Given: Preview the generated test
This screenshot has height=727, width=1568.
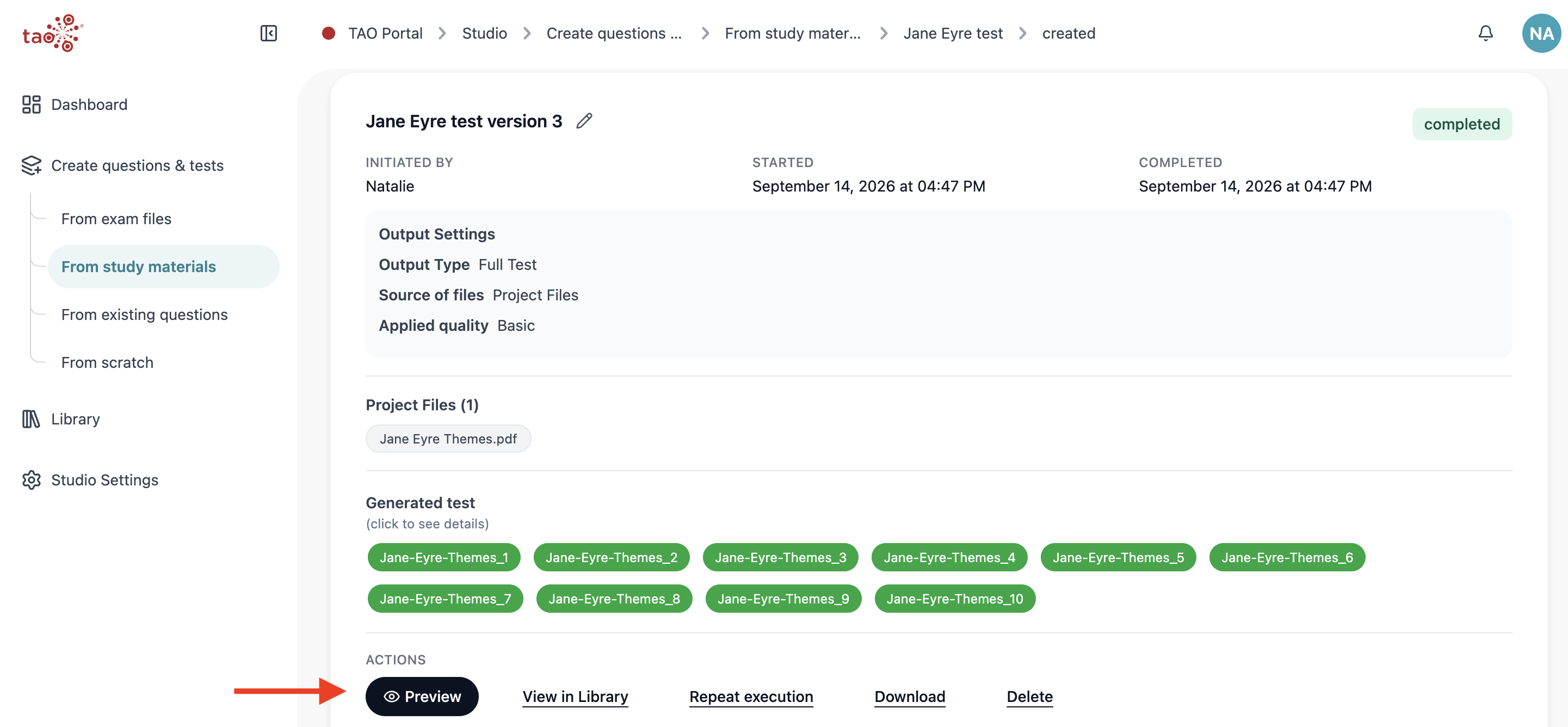Looking at the screenshot, I should point(422,696).
